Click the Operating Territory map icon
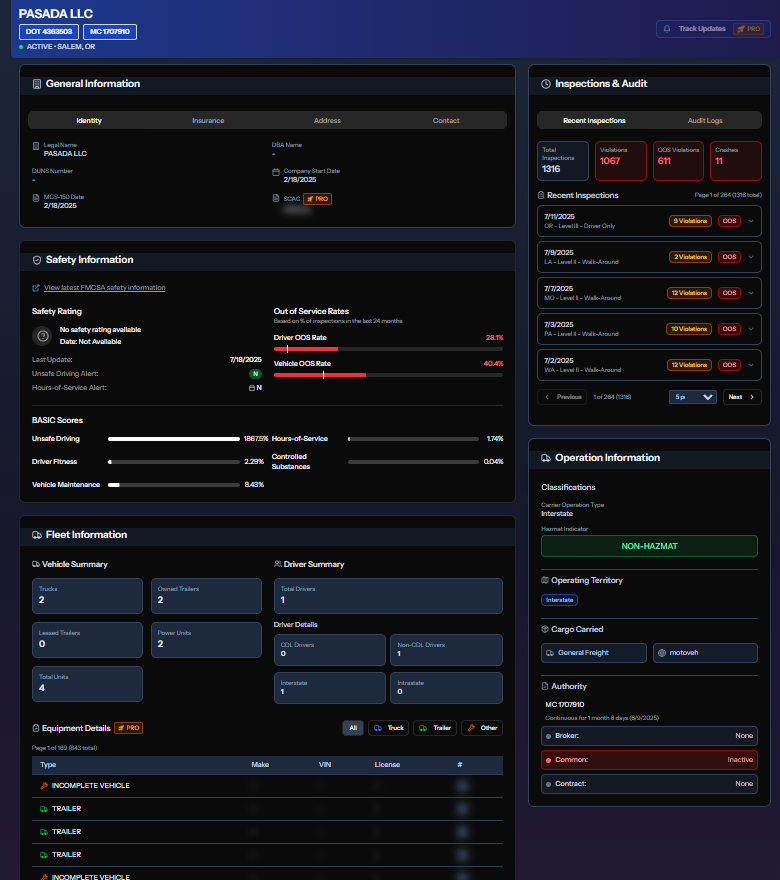The height and width of the screenshot is (880, 780). (545, 580)
